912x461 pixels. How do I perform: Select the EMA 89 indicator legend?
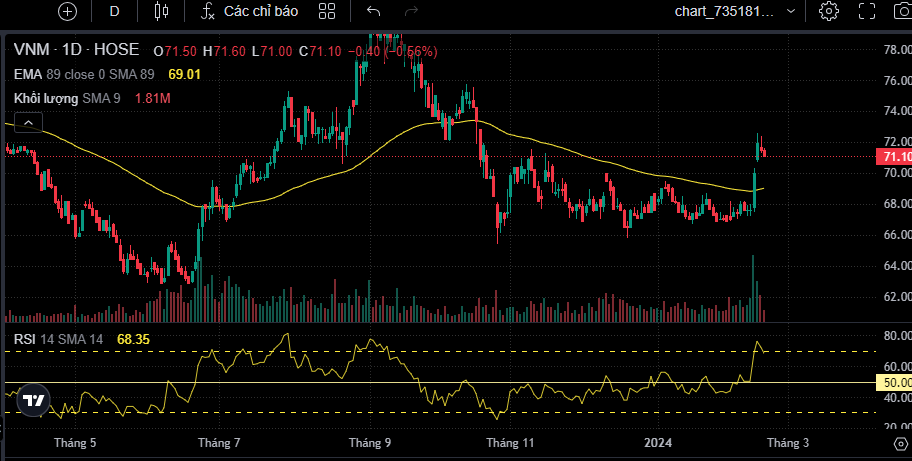coord(84,74)
